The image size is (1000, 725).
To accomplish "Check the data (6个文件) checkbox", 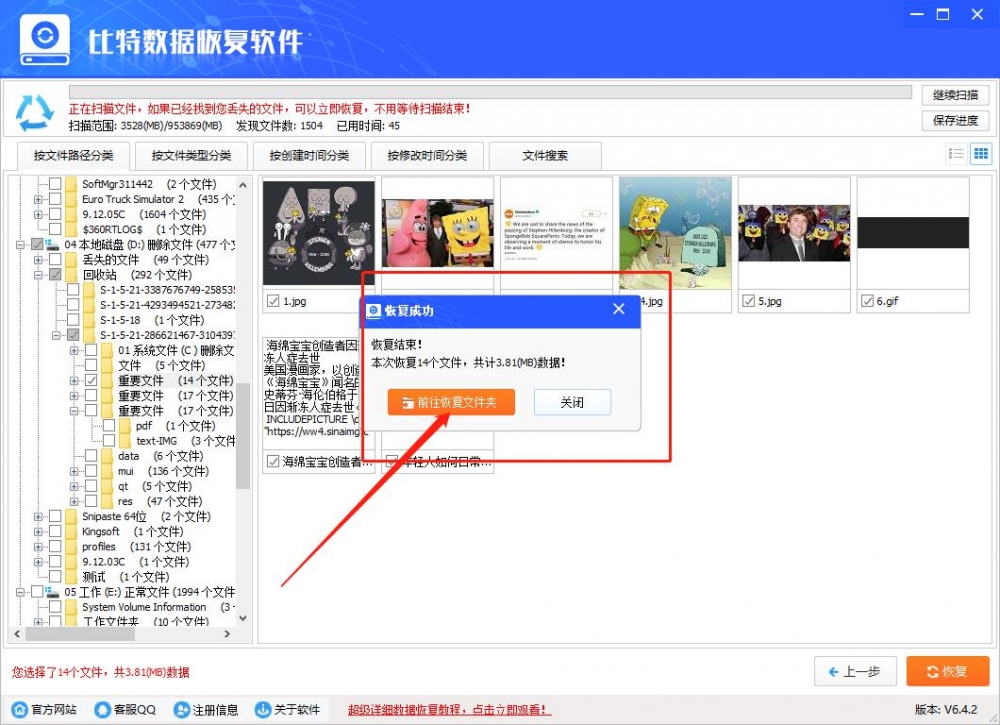I will (91, 456).
